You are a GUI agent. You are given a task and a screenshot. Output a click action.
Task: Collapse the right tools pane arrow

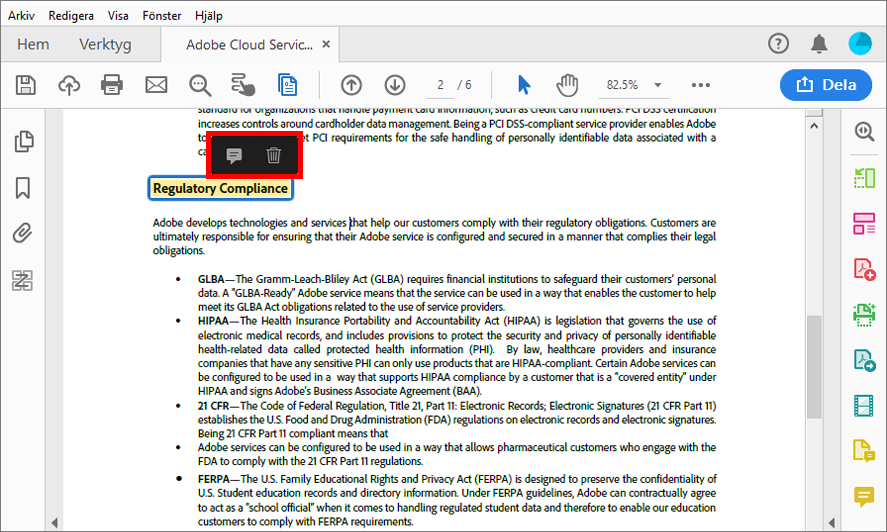click(x=832, y=522)
